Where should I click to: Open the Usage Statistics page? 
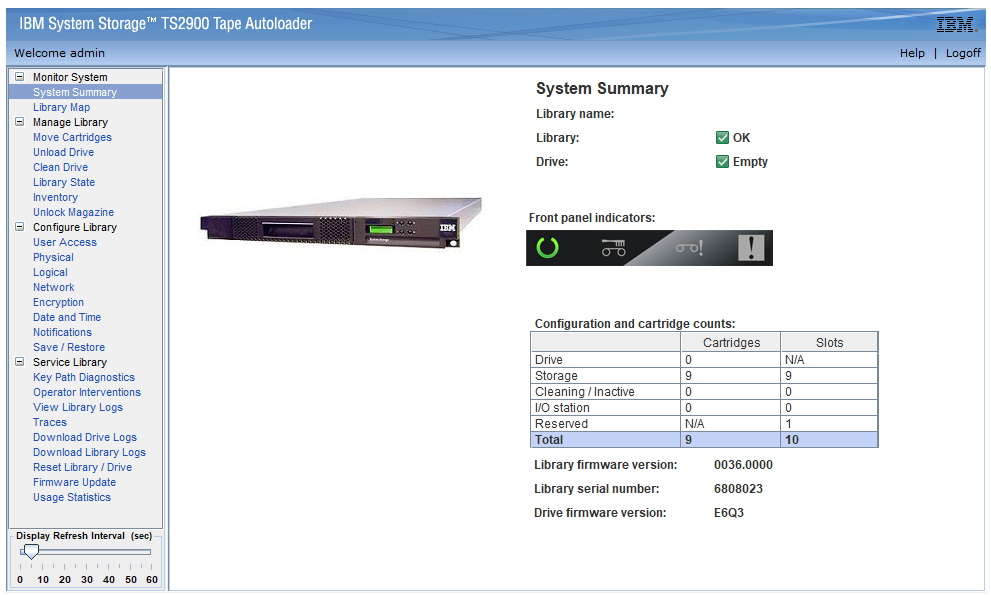(71, 498)
